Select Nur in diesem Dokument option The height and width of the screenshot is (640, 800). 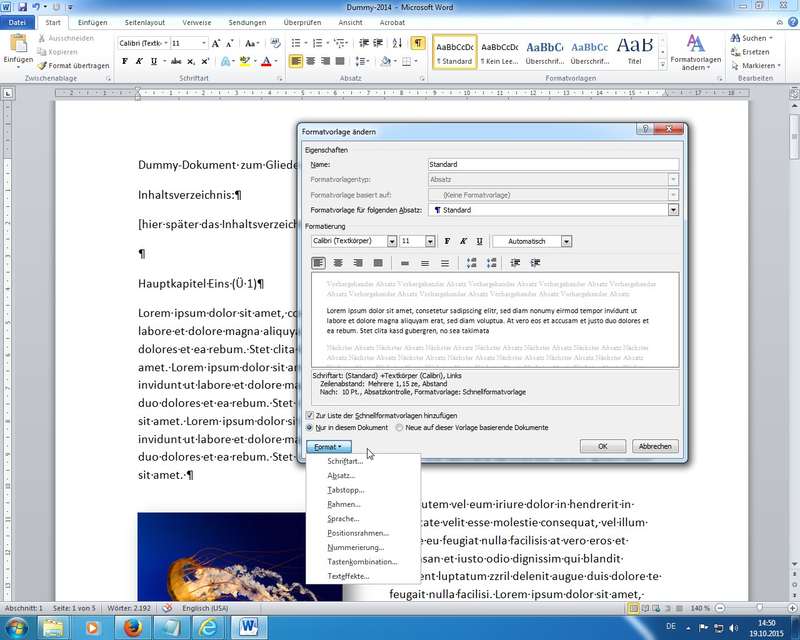point(309,428)
